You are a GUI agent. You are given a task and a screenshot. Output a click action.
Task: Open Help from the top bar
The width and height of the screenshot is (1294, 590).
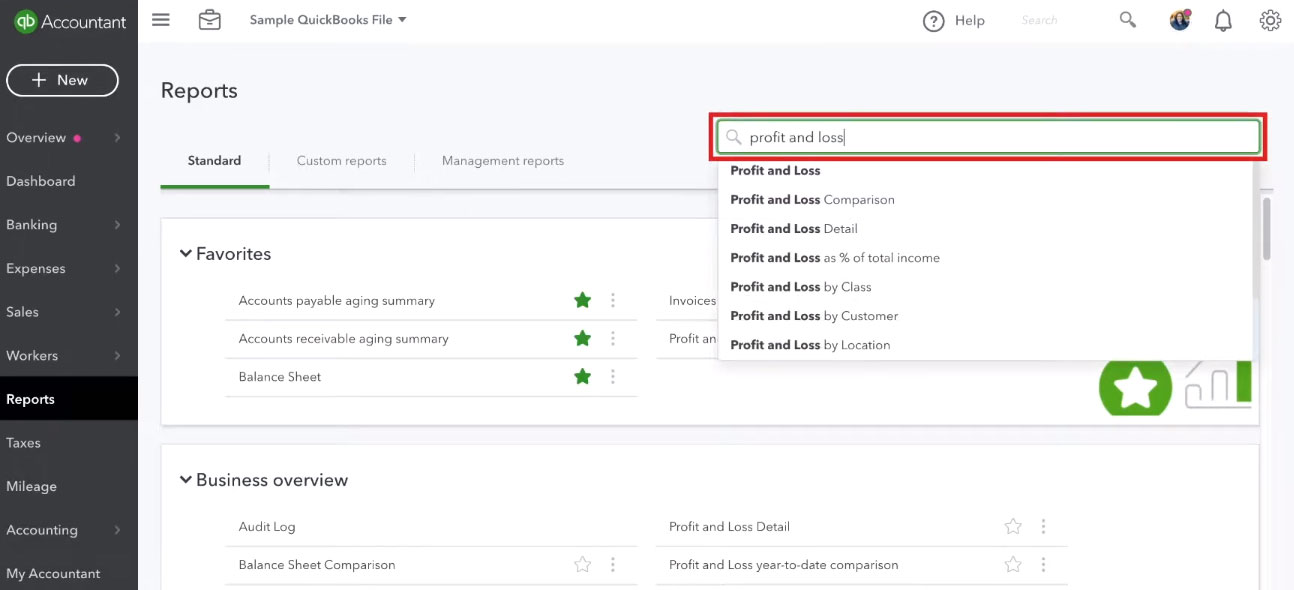[954, 21]
